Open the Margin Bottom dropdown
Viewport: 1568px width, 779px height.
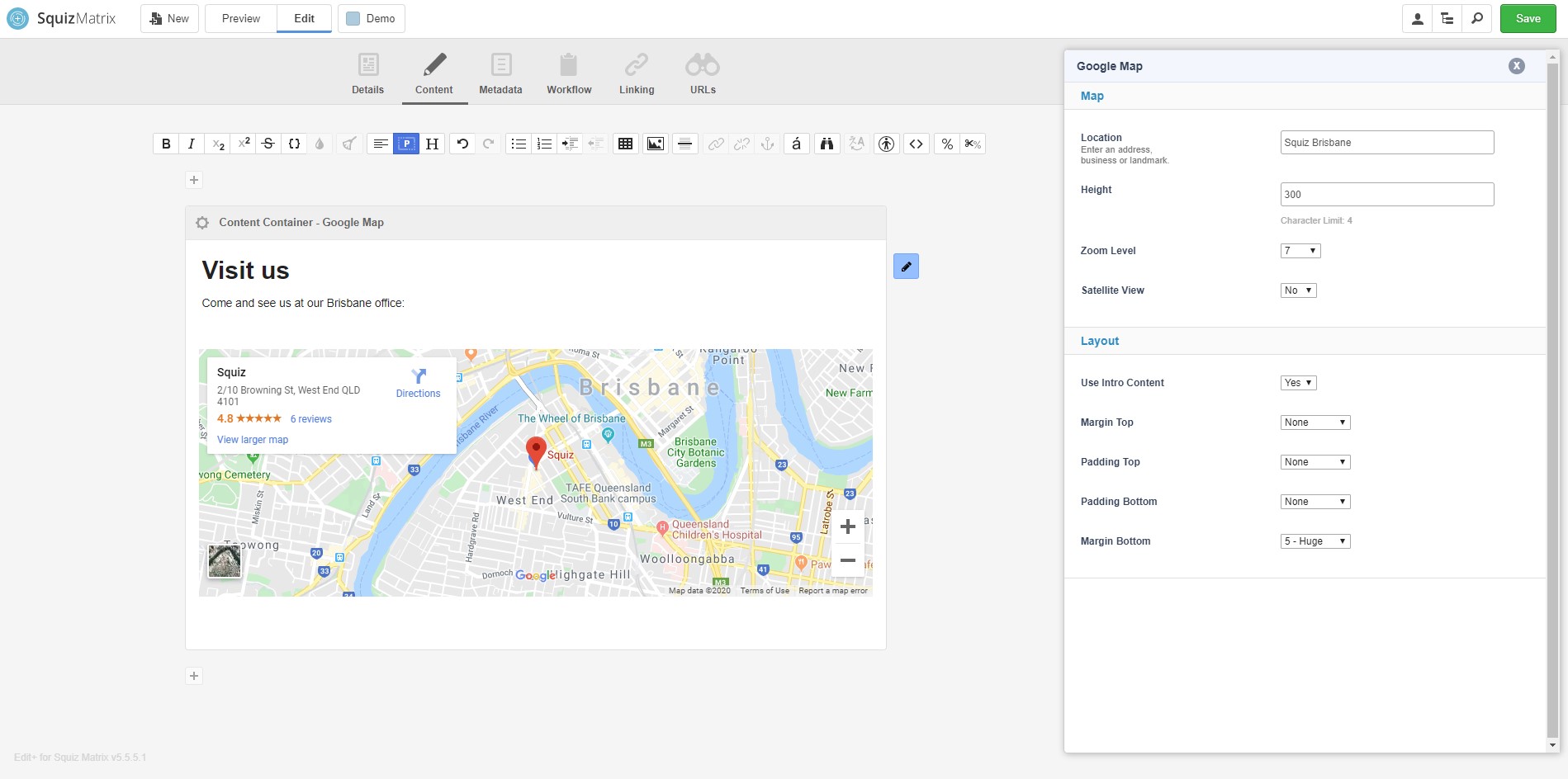(x=1315, y=541)
